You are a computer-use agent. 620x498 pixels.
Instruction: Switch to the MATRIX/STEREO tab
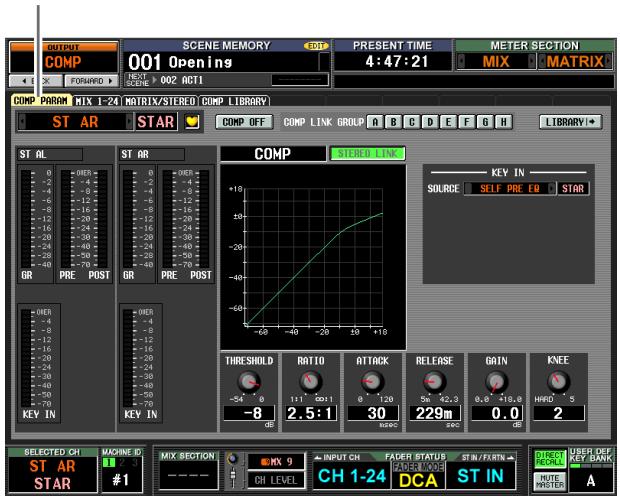click(x=160, y=101)
